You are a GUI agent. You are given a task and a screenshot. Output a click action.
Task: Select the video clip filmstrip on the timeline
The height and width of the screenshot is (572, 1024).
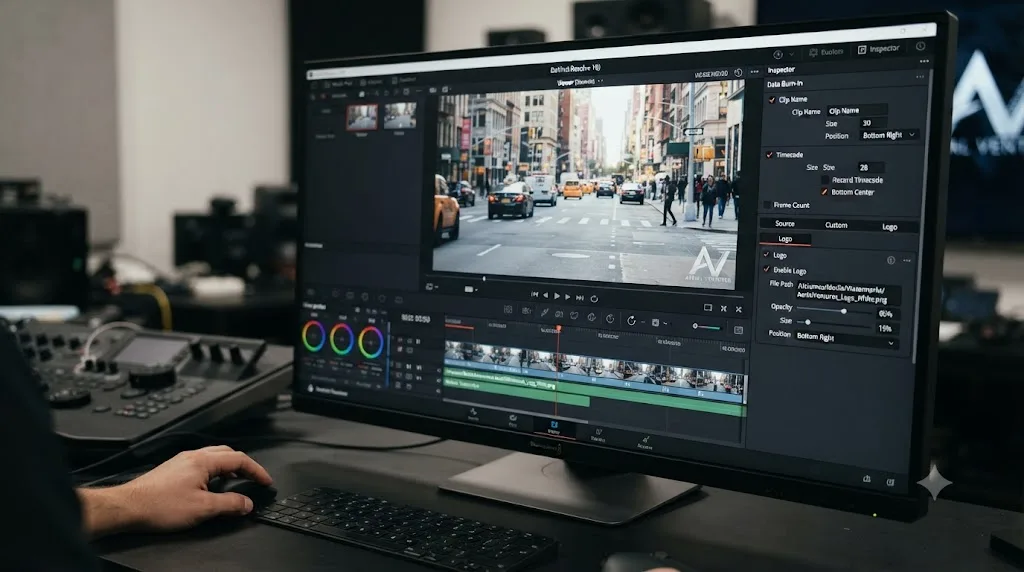pyautogui.click(x=594, y=369)
